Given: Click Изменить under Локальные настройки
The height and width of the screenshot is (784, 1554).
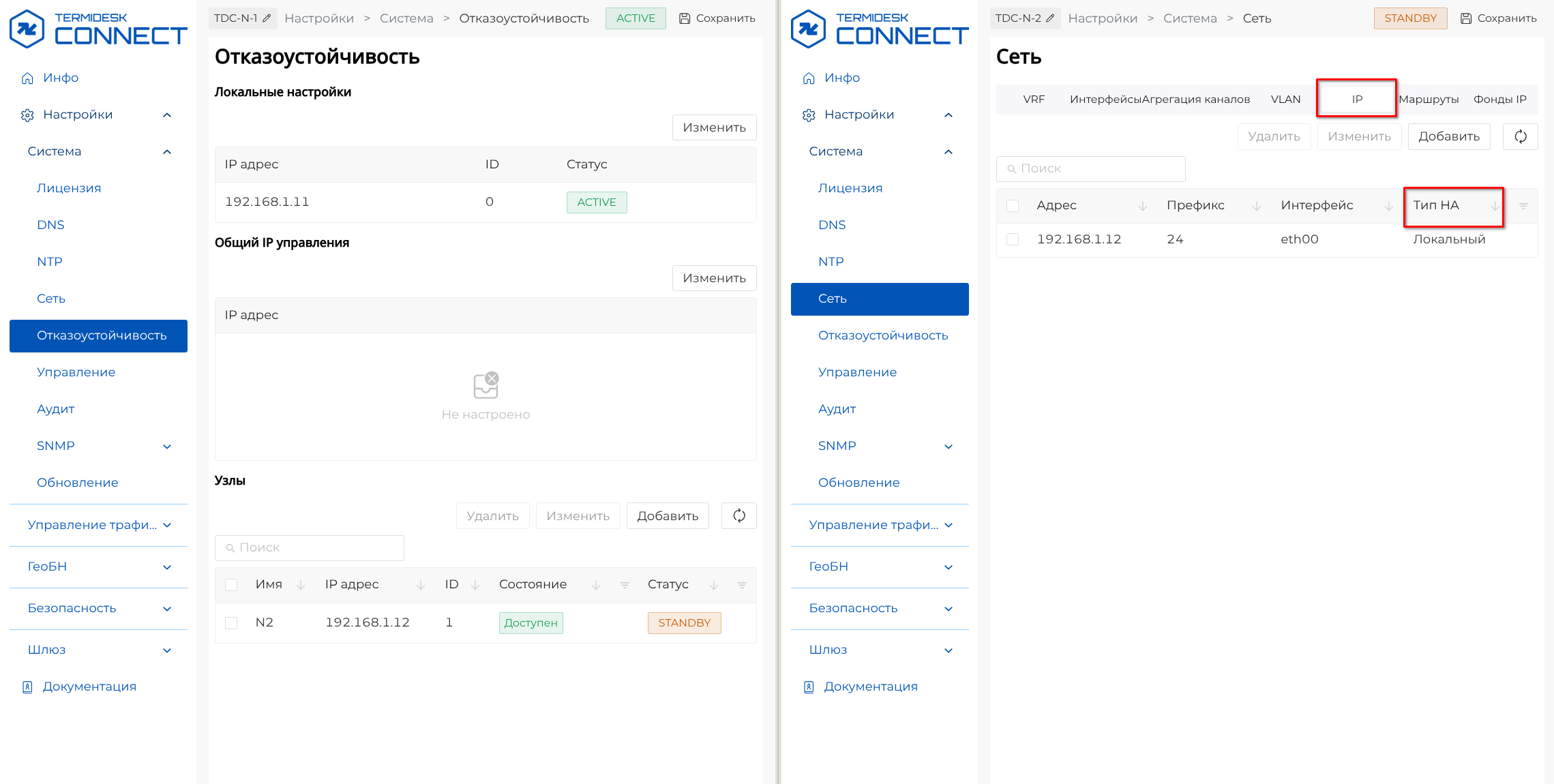Looking at the screenshot, I should pos(714,127).
